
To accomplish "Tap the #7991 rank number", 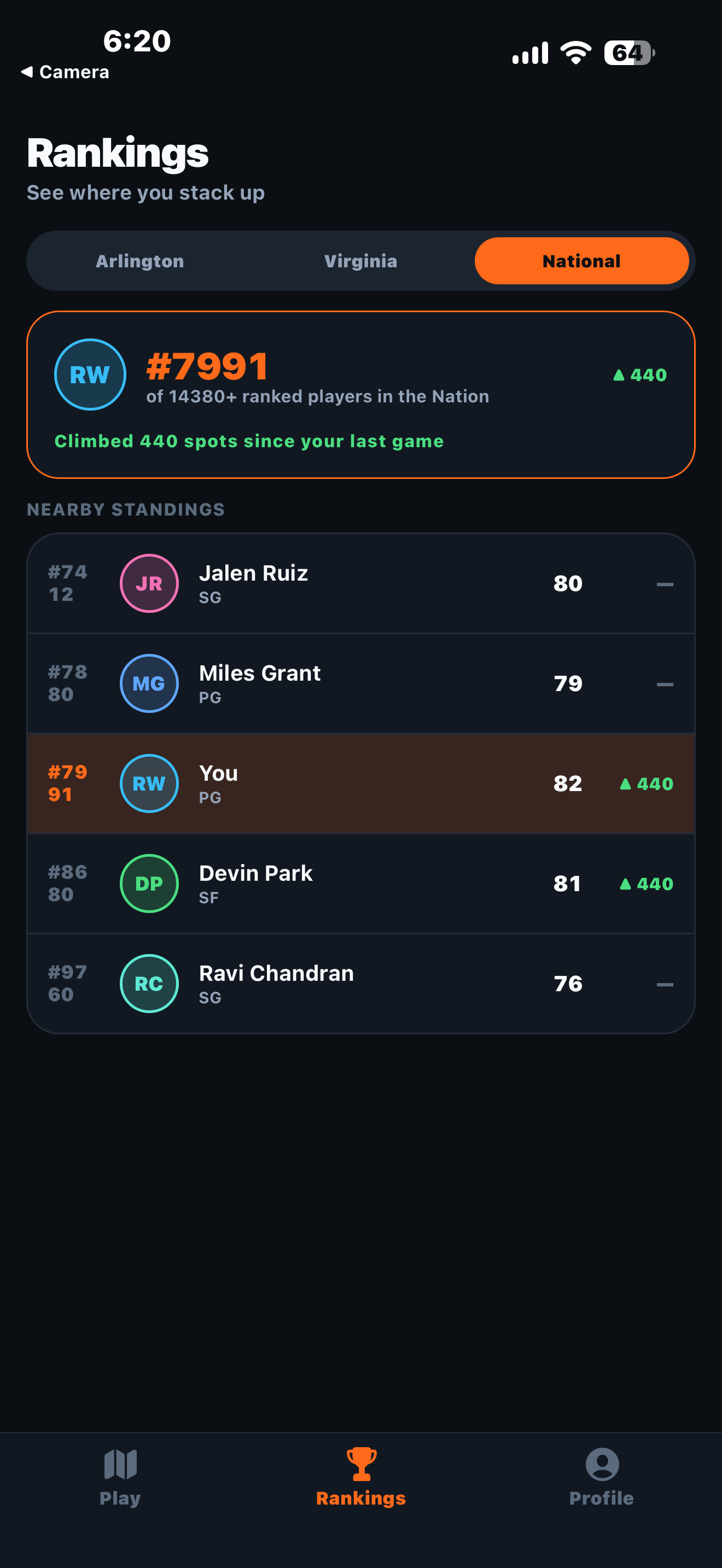I will [x=208, y=366].
